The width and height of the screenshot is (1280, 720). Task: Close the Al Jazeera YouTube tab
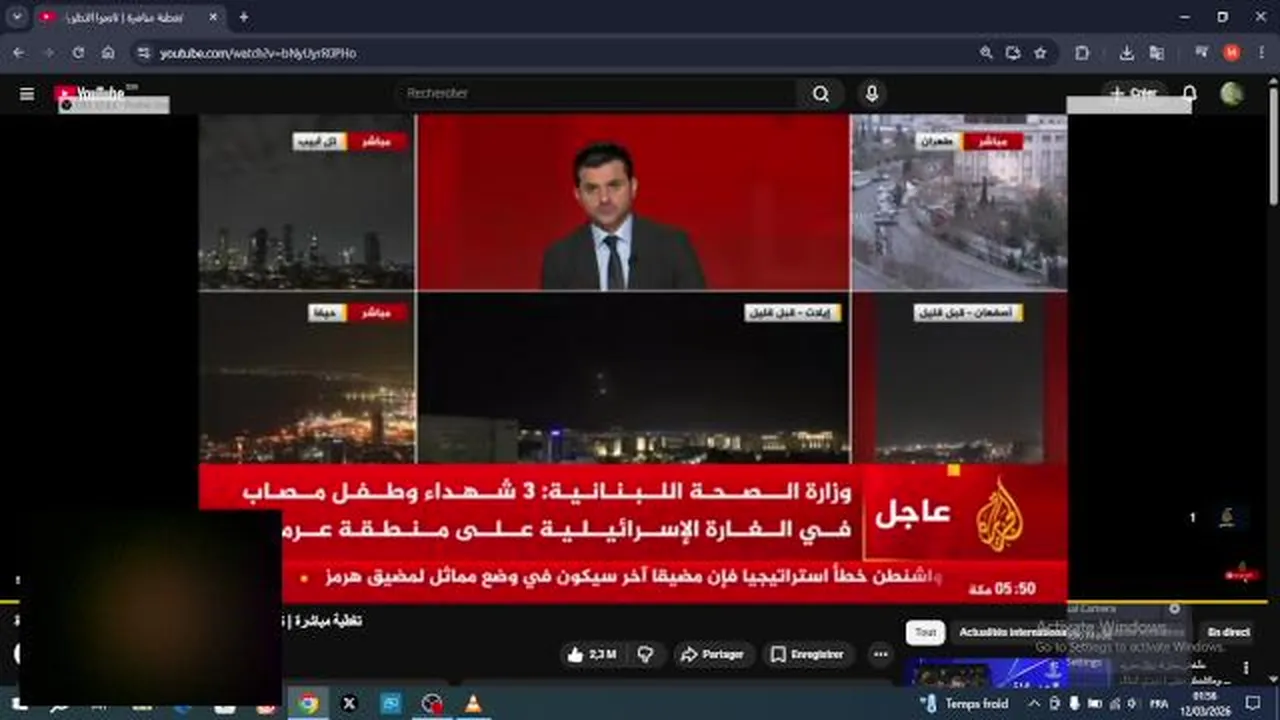[214, 17]
